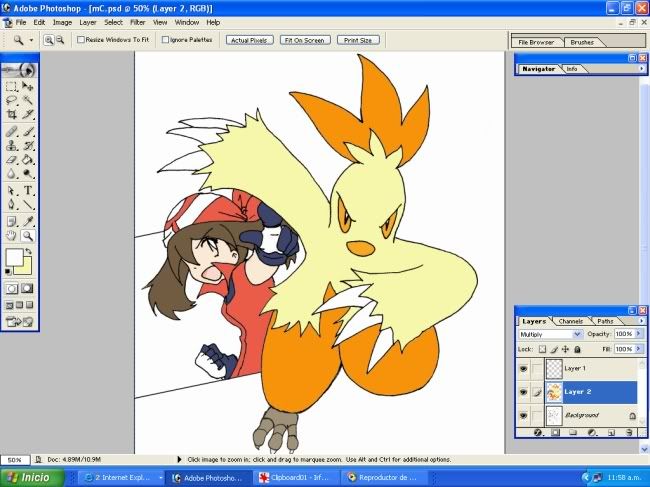This screenshot has height=487, width=650.
Task: Enable Resize Windows To Fit checkbox
Action: [x=81, y=40]
